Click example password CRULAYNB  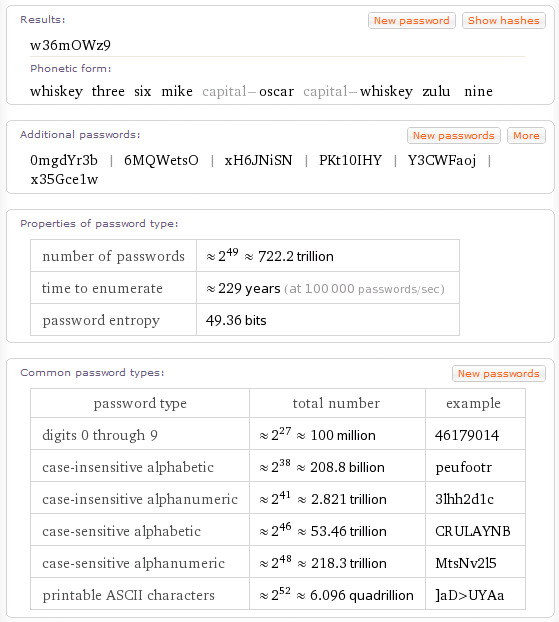[x=473, y=531]
